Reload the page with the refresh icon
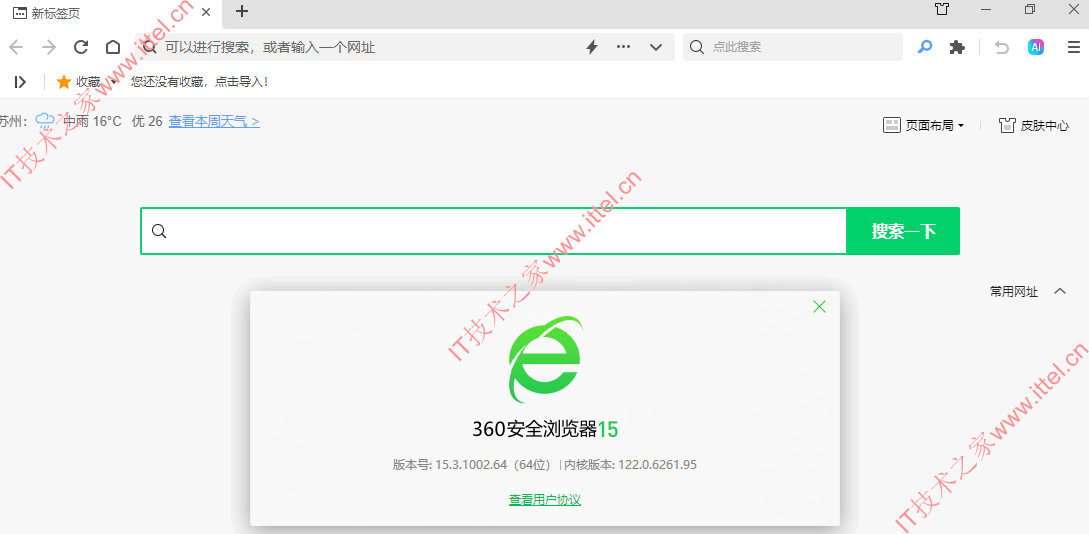Image resolution: width=1089 pixels, height=534 pixels. [x=81, y=47]
